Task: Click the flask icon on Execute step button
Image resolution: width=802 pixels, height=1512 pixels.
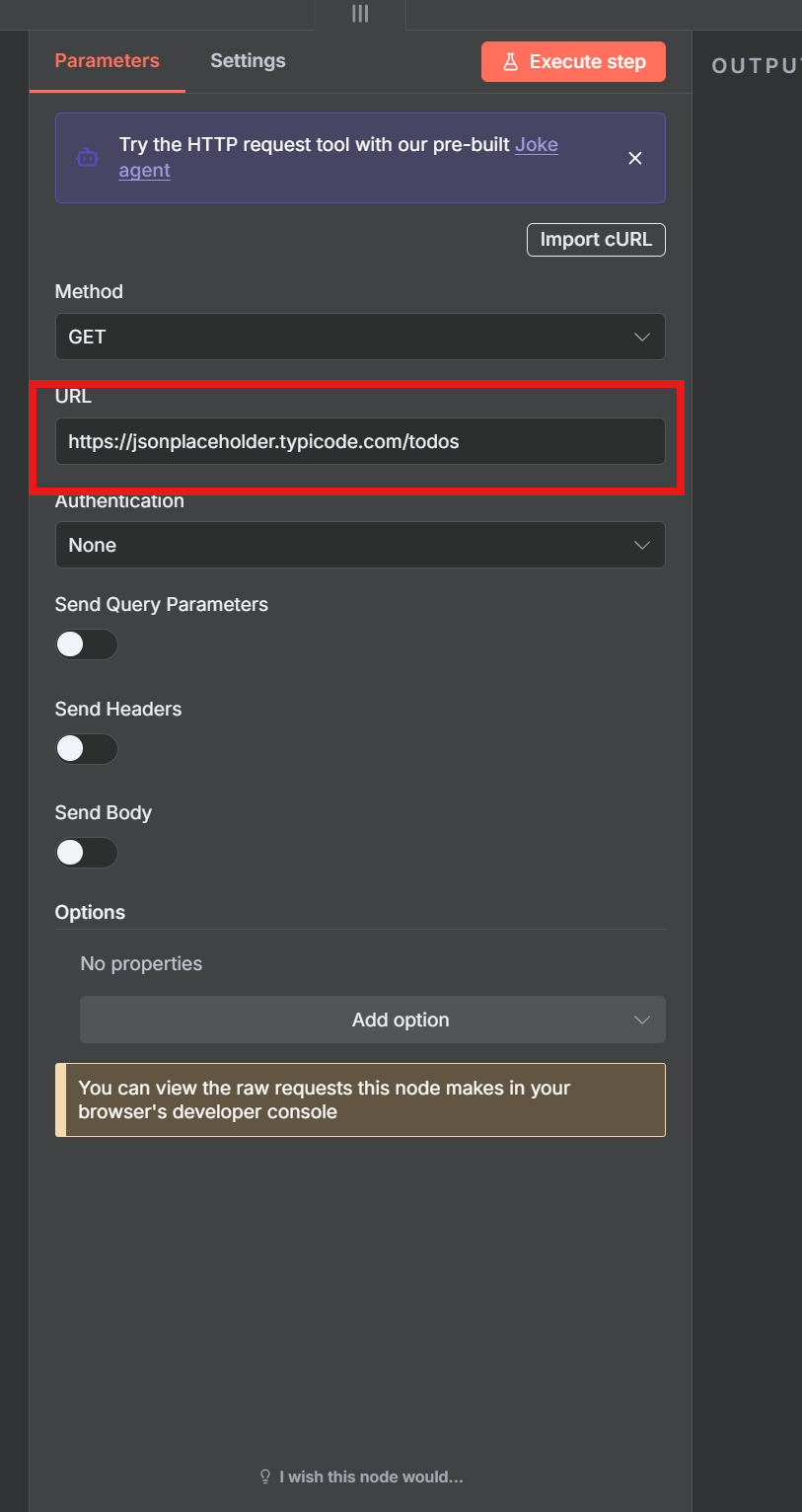Action: point(510,61)
